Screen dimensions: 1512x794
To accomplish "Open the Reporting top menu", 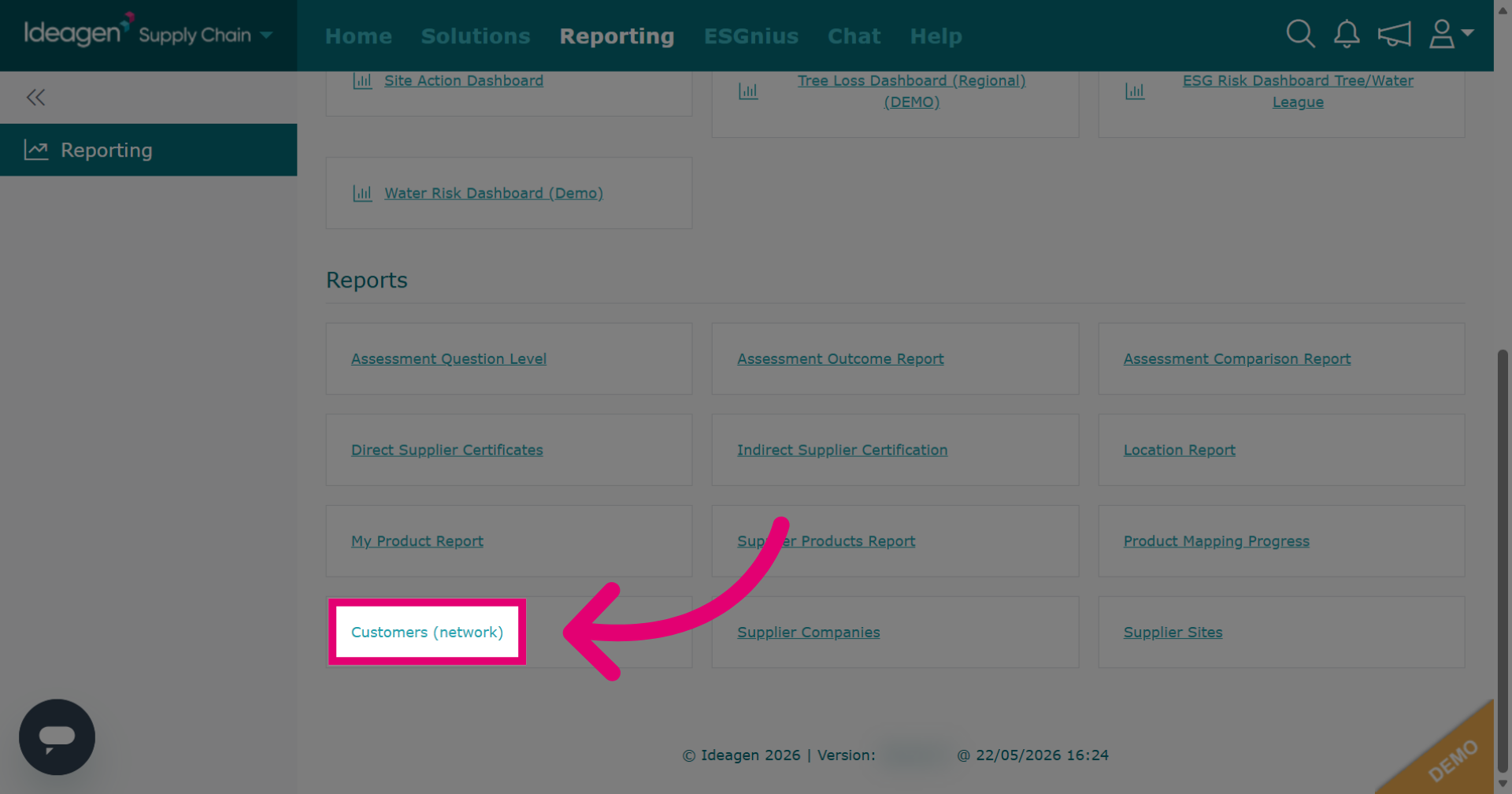I will pos(617,36).
